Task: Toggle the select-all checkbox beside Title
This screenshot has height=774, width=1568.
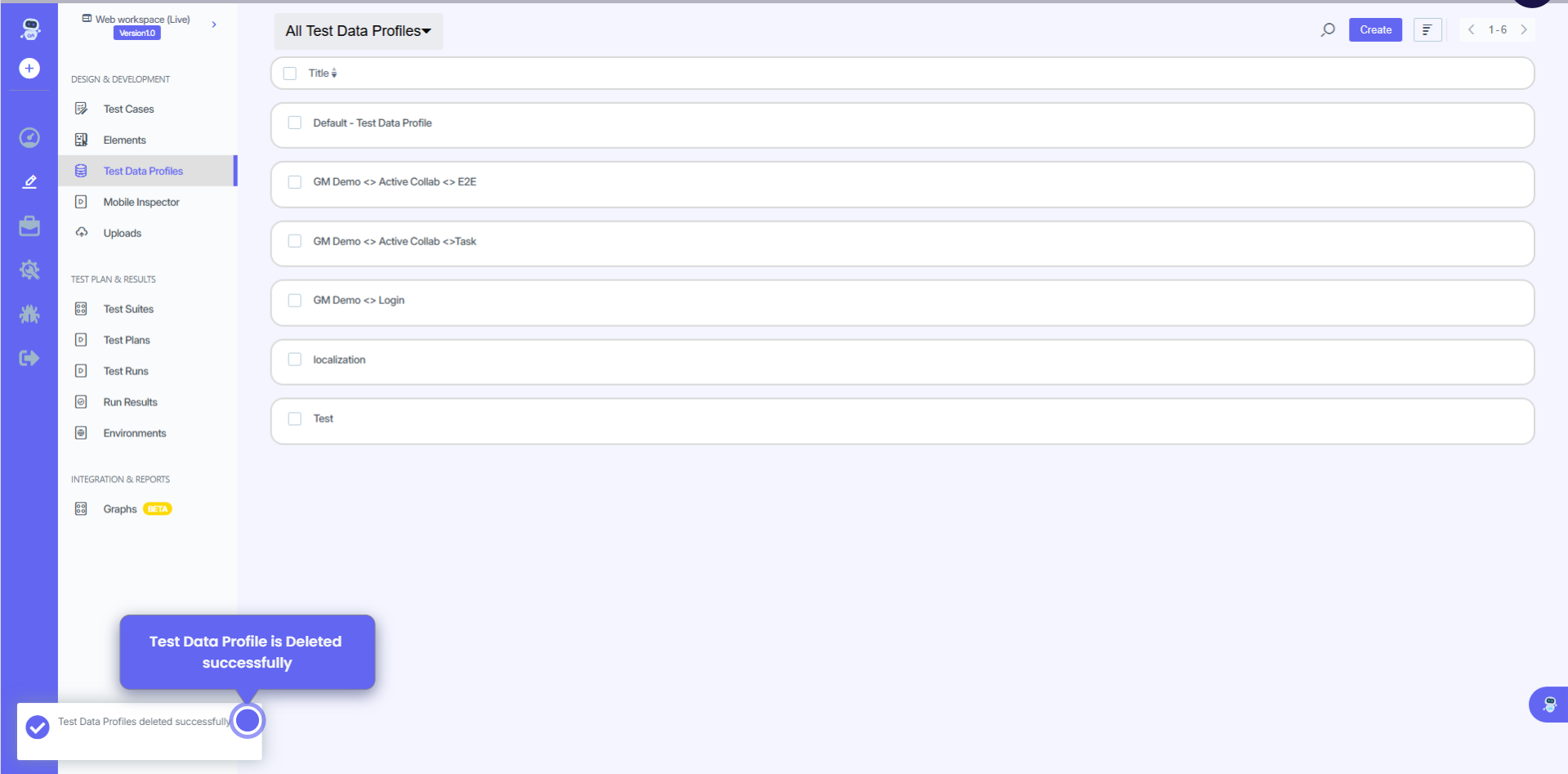Action: 290,74
